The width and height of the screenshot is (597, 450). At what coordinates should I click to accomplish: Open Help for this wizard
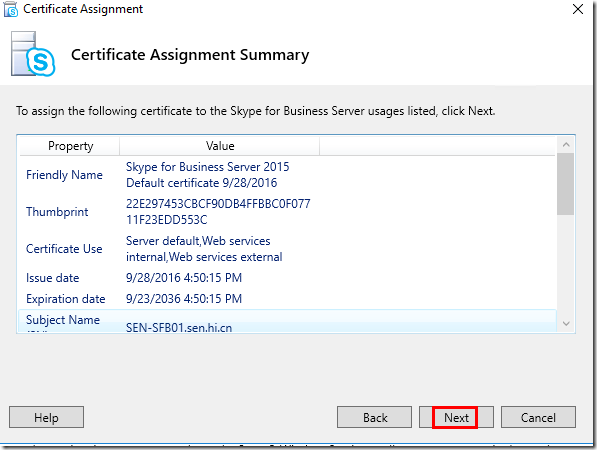[x=46, y=417]
